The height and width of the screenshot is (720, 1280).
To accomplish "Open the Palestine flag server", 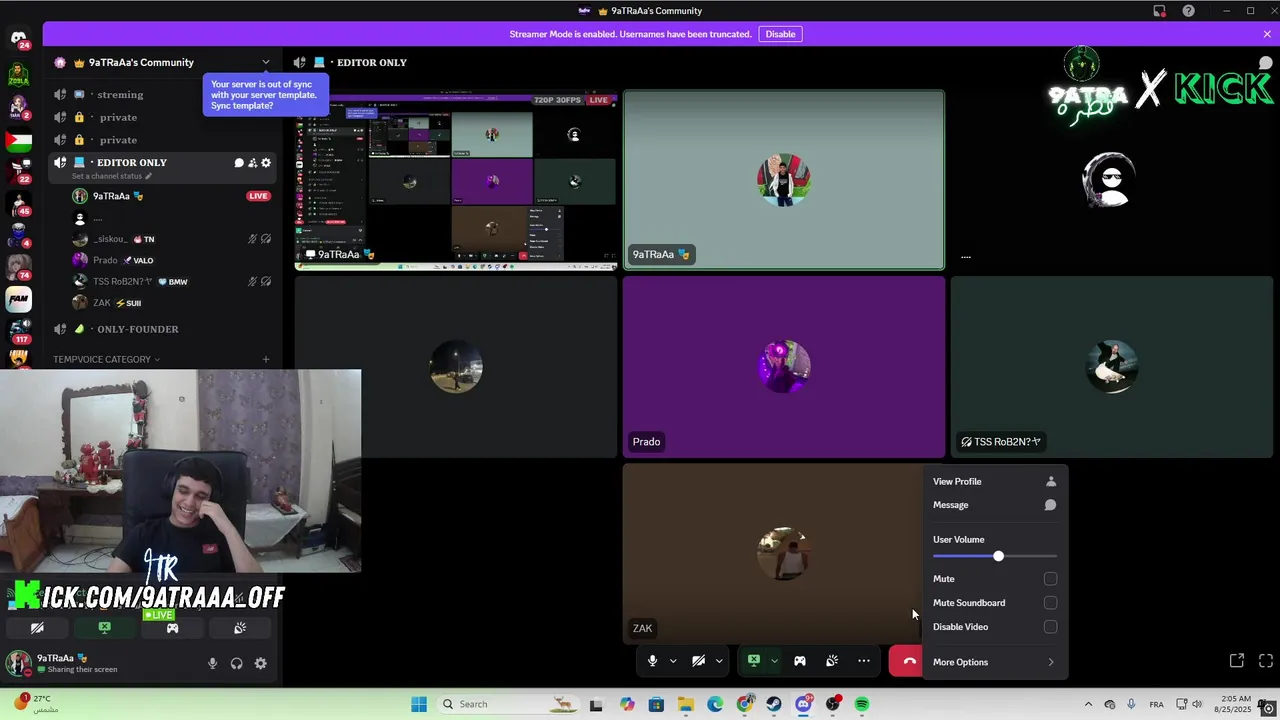I will 18,141.
